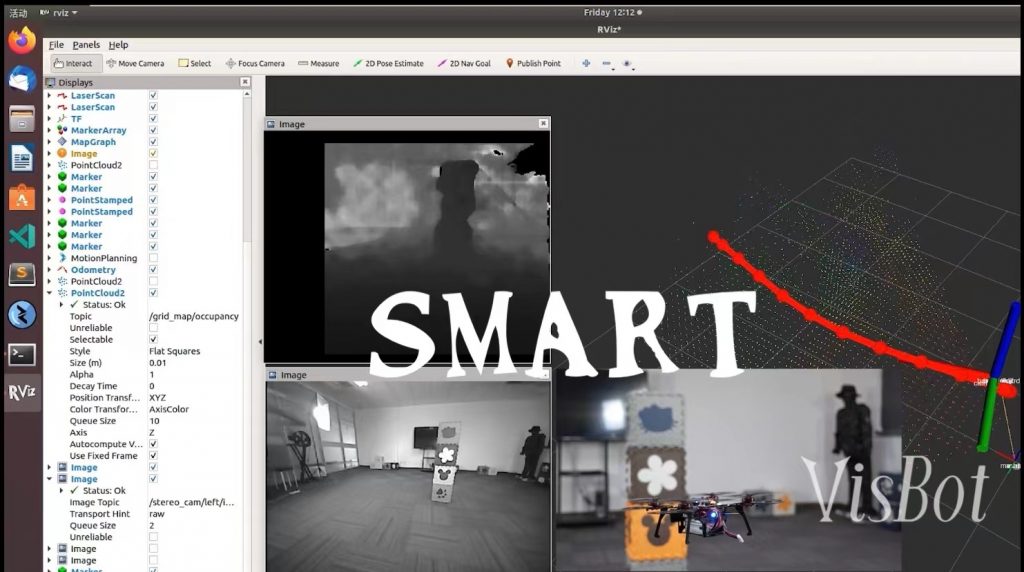The height and width of the screenshot is (572, 1024).
Task: Open the File menu
Action: [56, 45]
